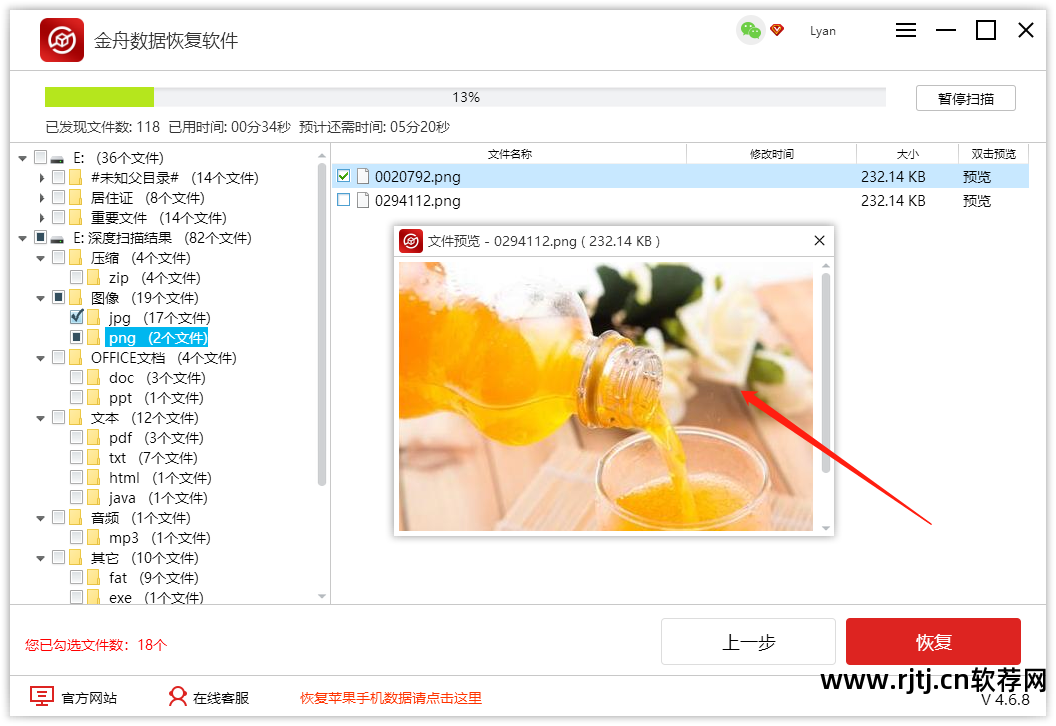Expand the #未知父目录# tree node
Image resolution: width=1056 pixels, height=726 pixels.
pos(41,177)
